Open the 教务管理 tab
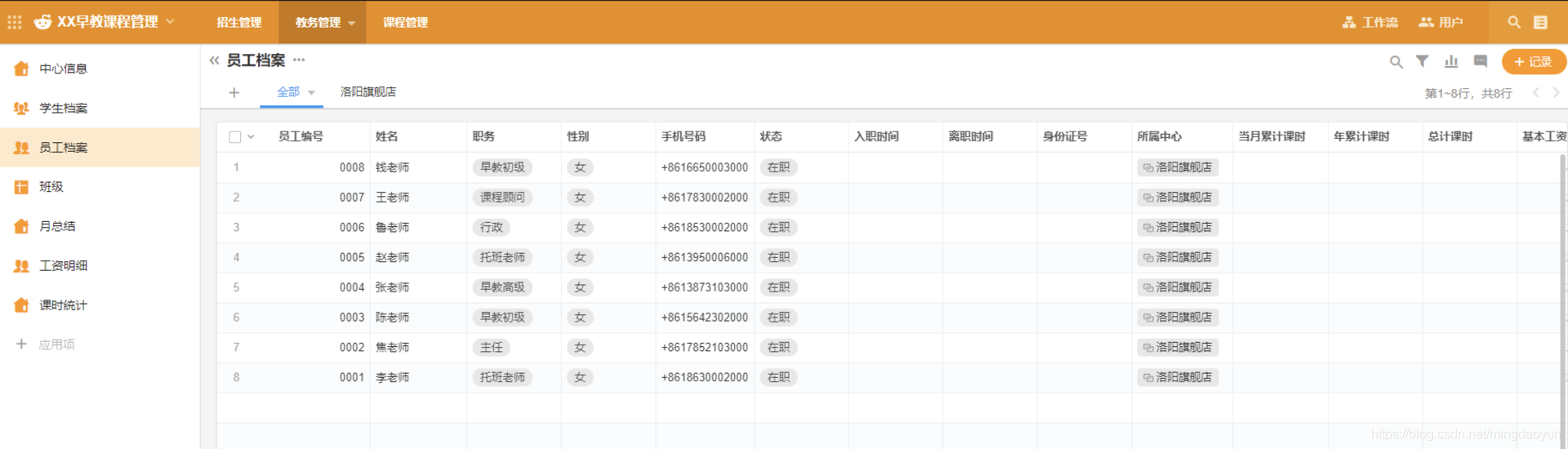Screen dimensions: 1568x449 pos(318,22)
